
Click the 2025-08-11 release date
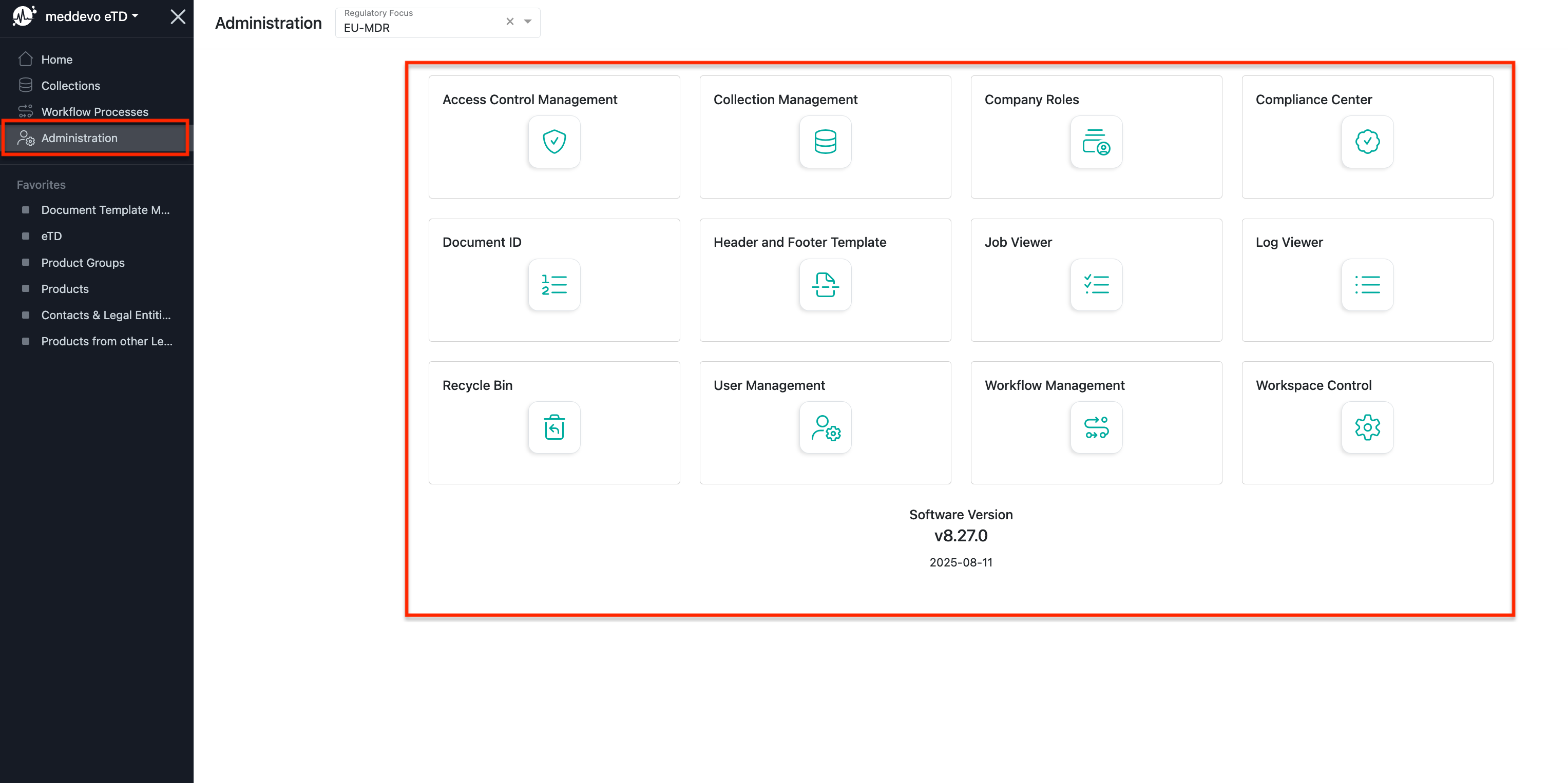pyautogui.click(x=961, y=563)
